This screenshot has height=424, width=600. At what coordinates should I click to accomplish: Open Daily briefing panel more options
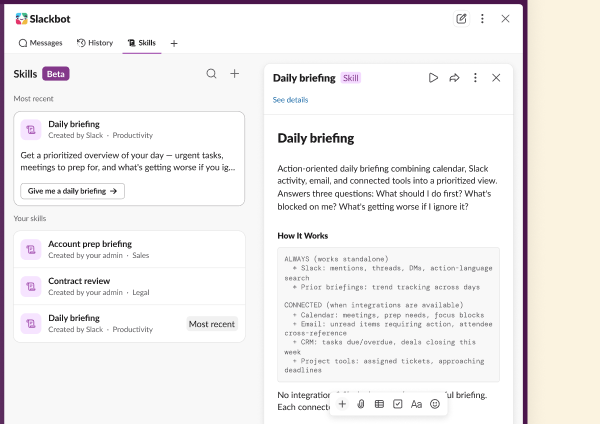[475, 77]
